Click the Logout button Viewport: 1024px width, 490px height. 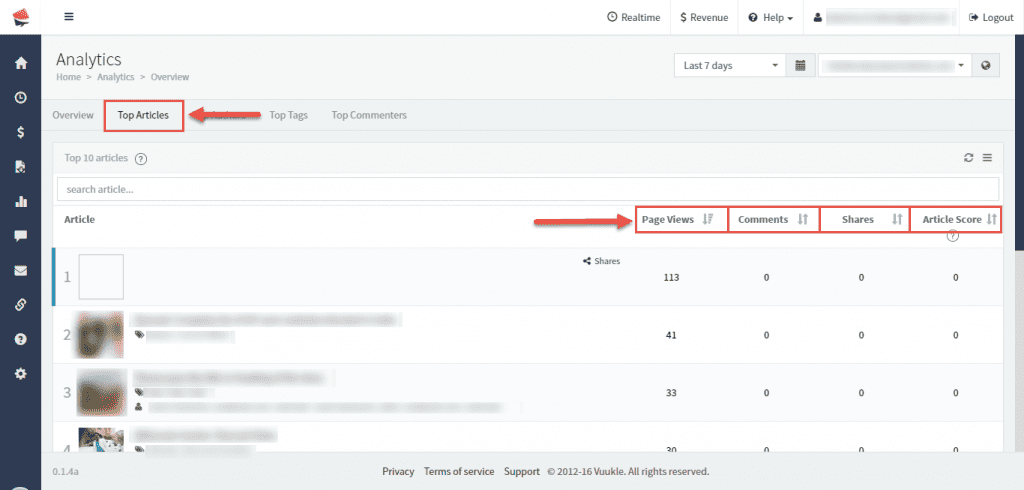tap(990, 17)
